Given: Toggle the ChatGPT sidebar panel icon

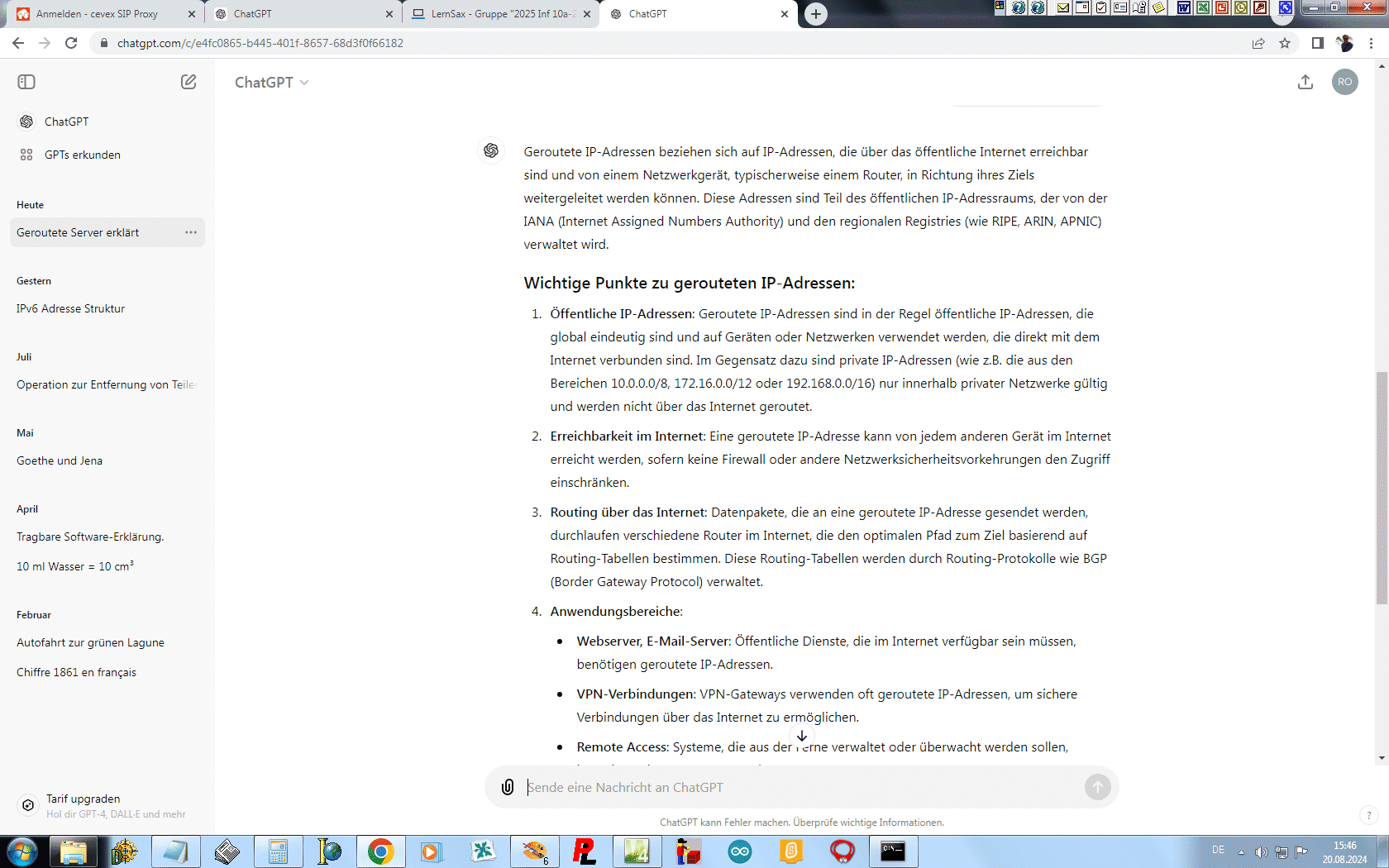Looking at the screenshot, I should (26, 82).
